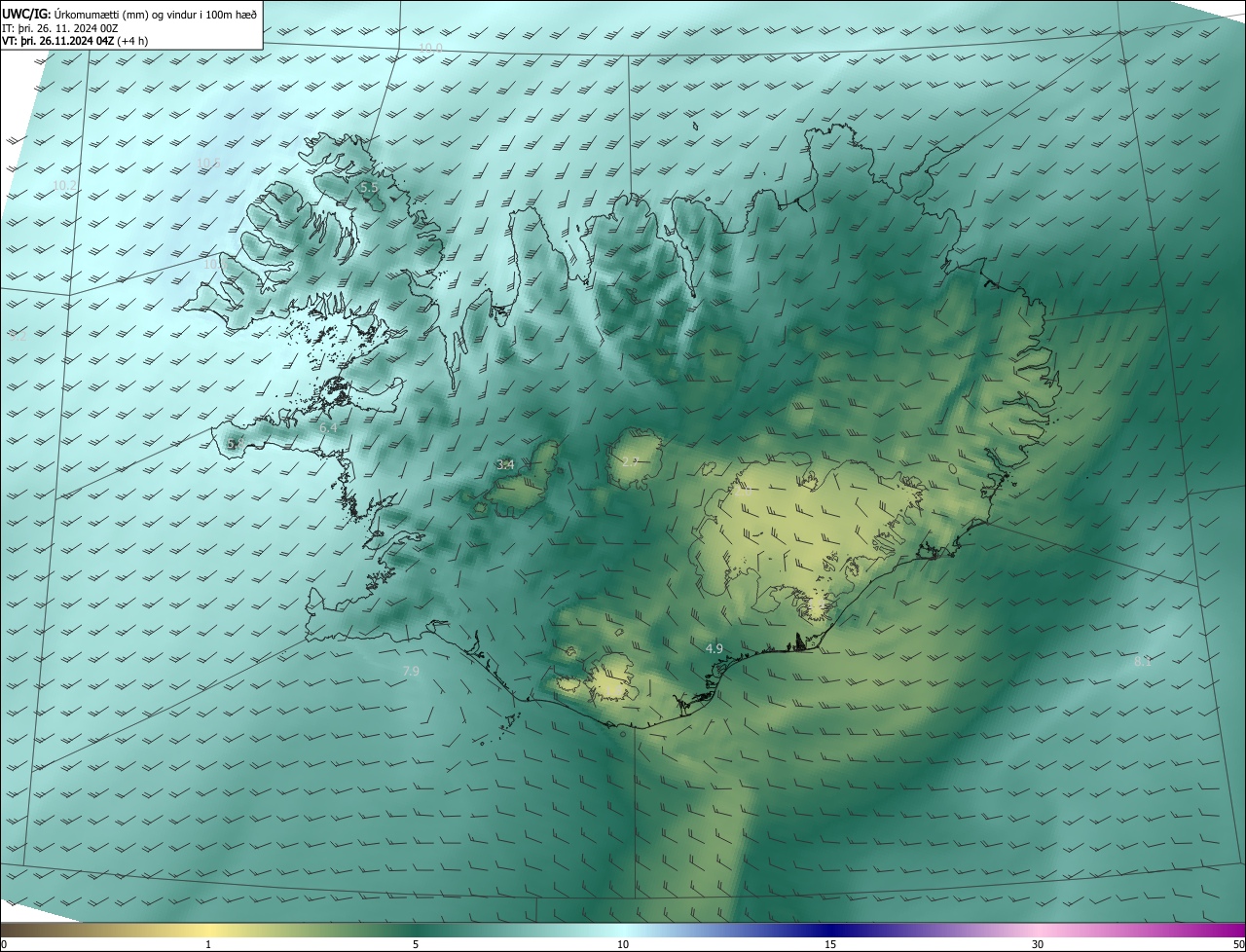Click the 5.5 value label on the Westfjords

coord(369,187)
